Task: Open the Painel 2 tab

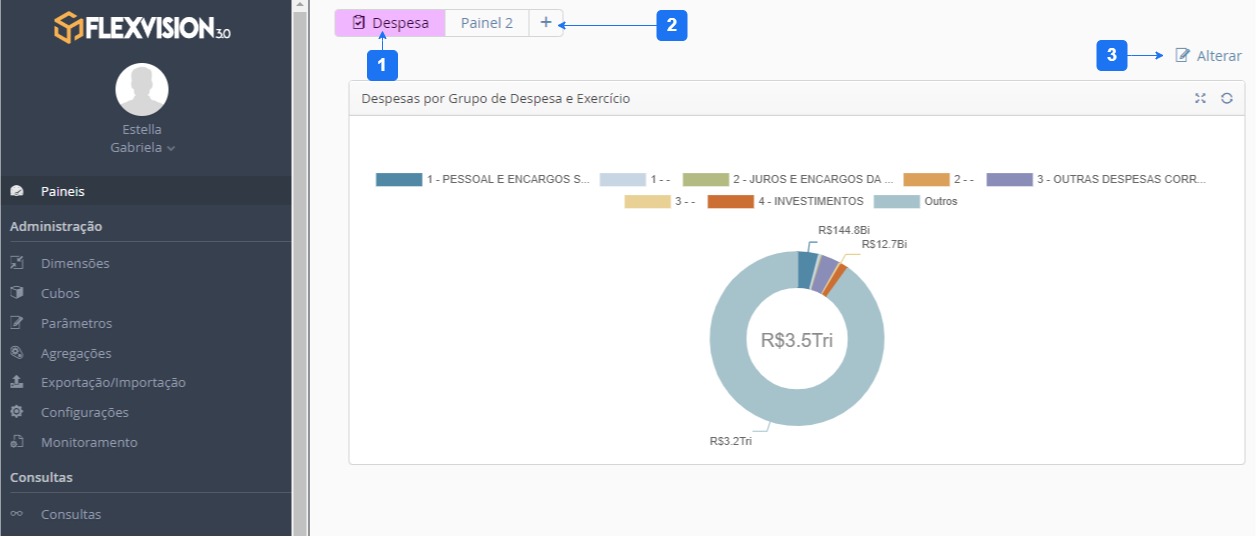Action: 487,23
